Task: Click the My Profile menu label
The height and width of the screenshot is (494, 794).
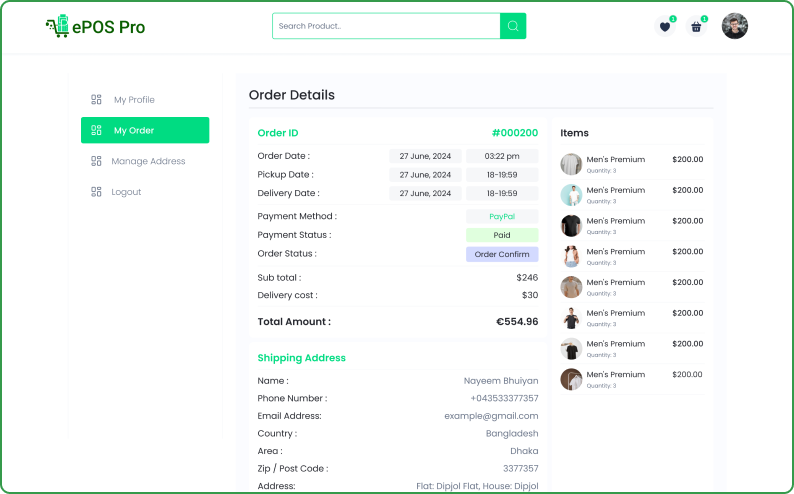Action: pos(134,100)
